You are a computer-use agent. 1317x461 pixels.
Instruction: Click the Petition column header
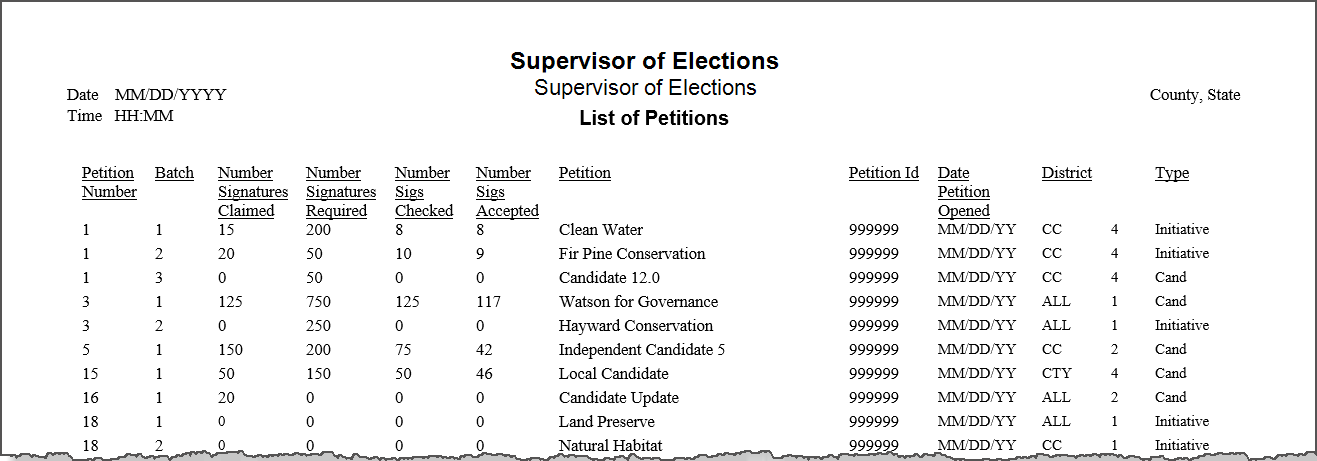point(585,173)
